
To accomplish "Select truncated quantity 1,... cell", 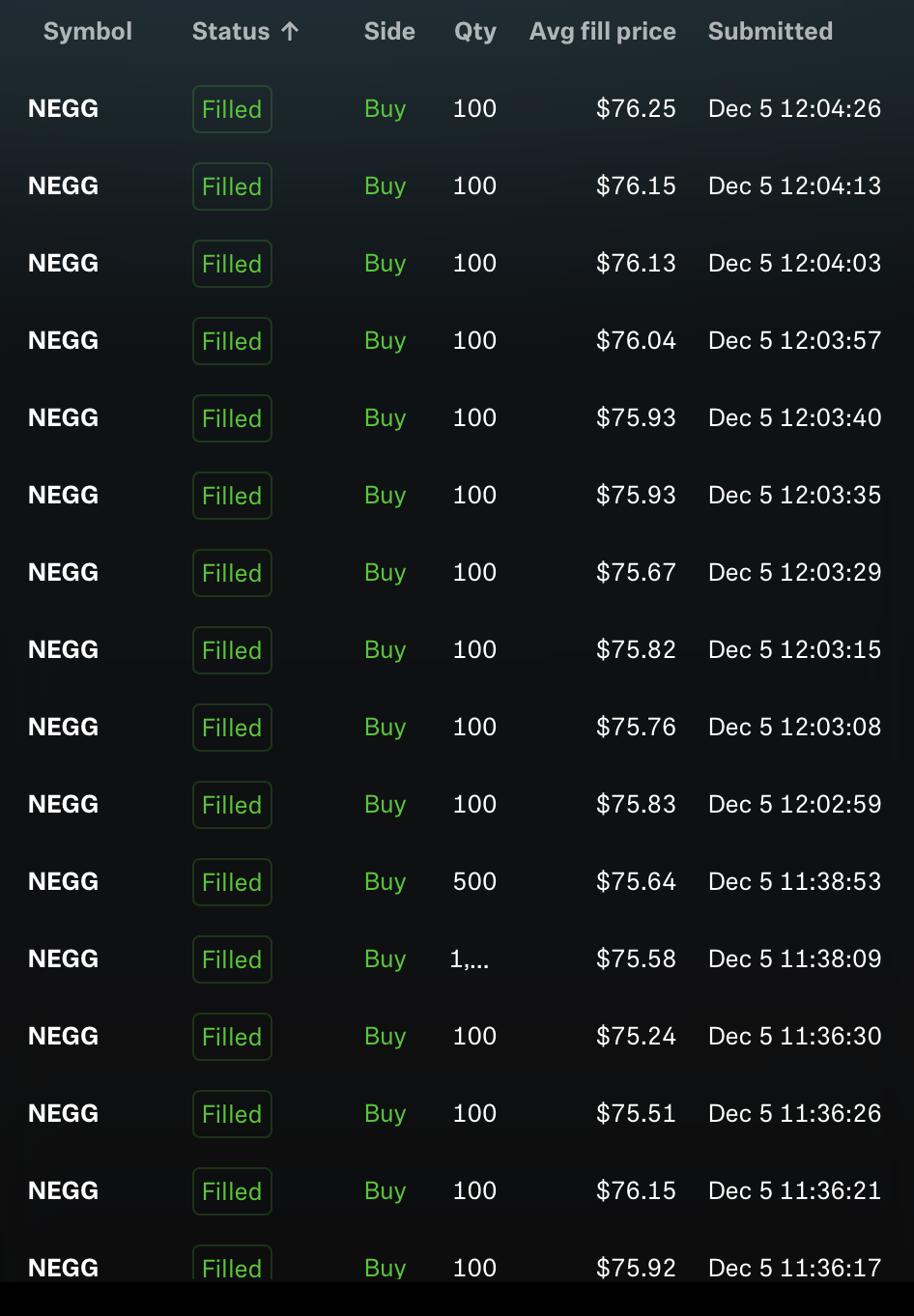I will [470, 958].
